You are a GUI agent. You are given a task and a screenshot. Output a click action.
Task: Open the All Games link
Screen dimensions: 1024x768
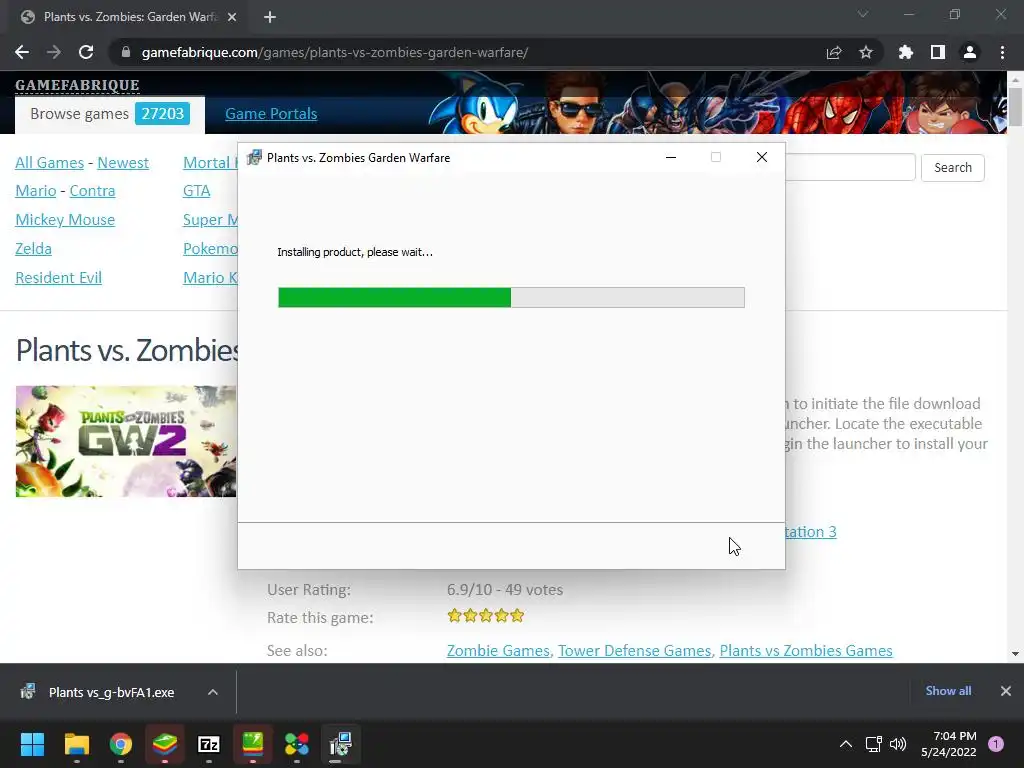(x=50, y=163)
